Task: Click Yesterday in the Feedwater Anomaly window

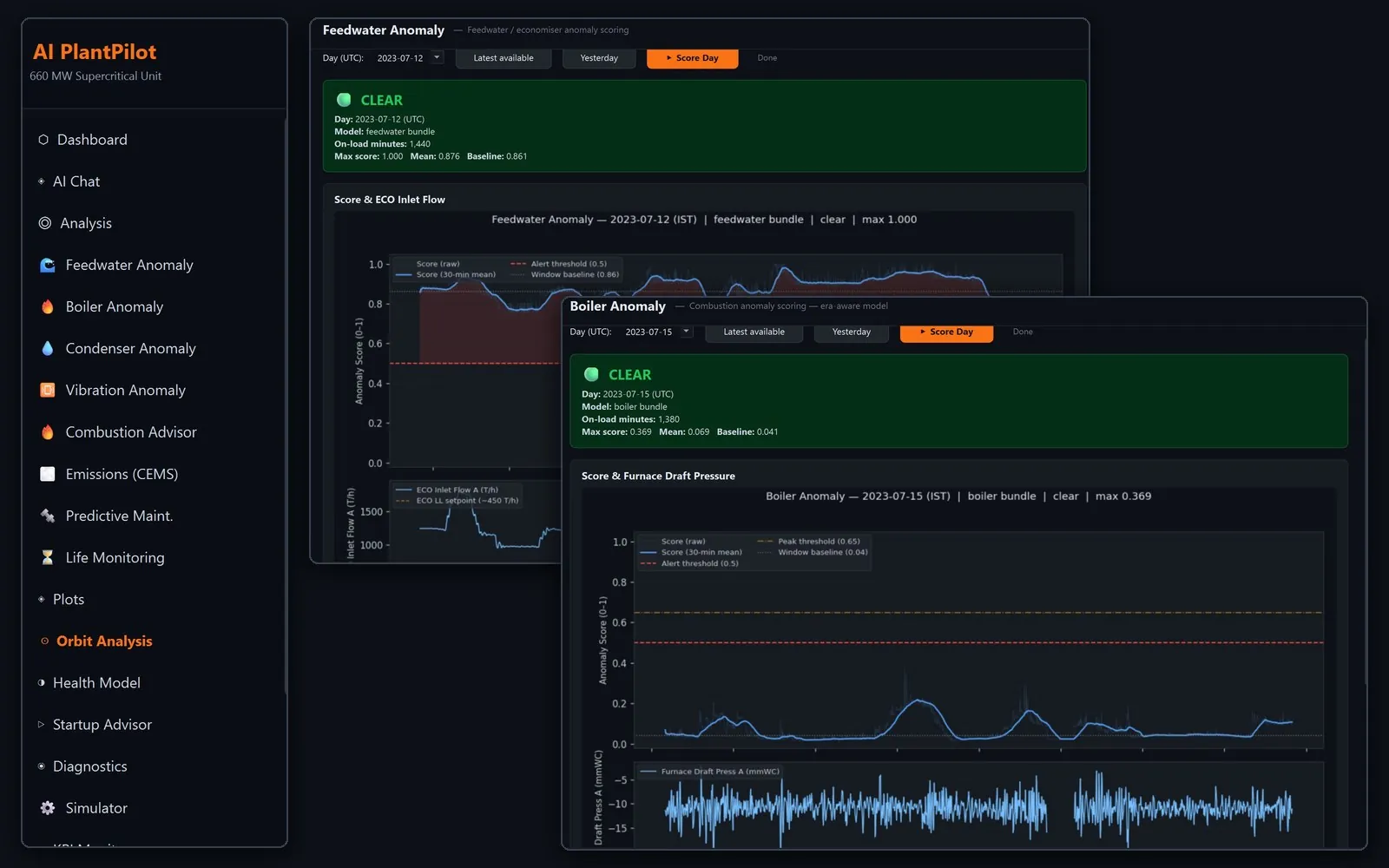Action: pos(599,58)
